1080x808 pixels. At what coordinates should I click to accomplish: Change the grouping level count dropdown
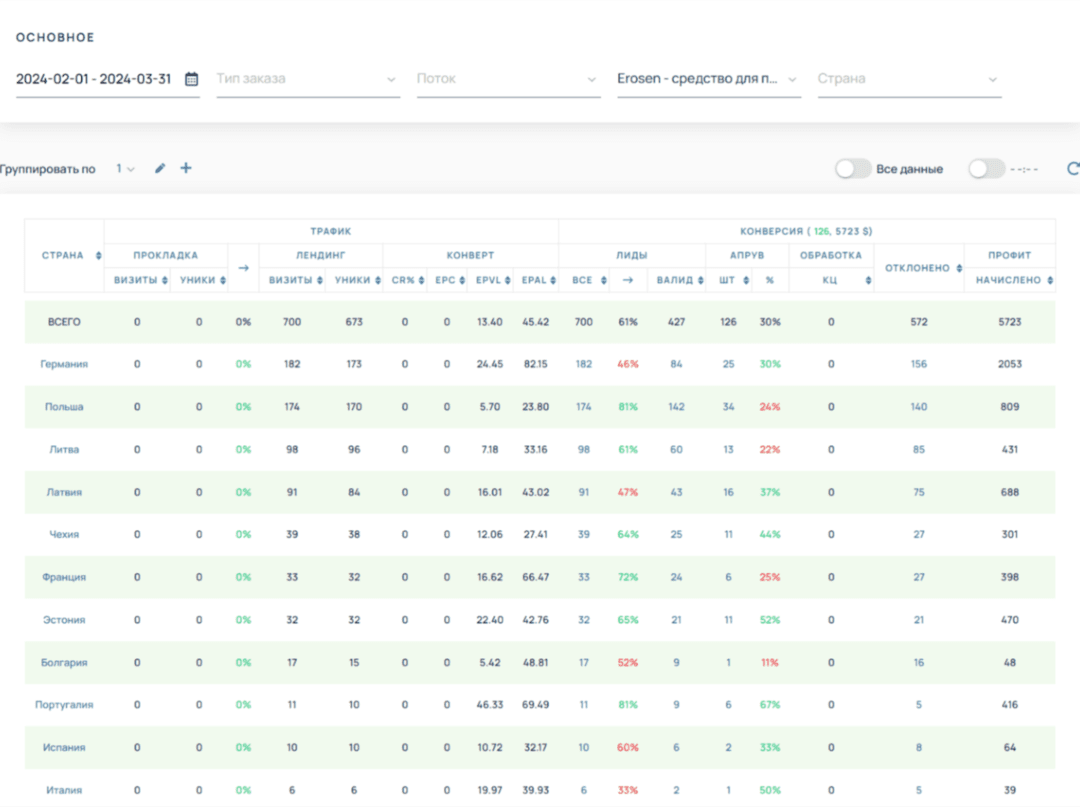coord(125,169)
